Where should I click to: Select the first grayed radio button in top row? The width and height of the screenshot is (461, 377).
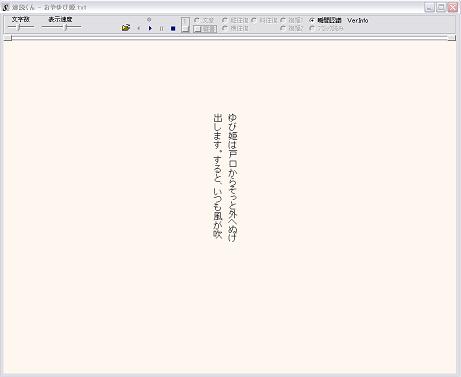coord(197,20)
